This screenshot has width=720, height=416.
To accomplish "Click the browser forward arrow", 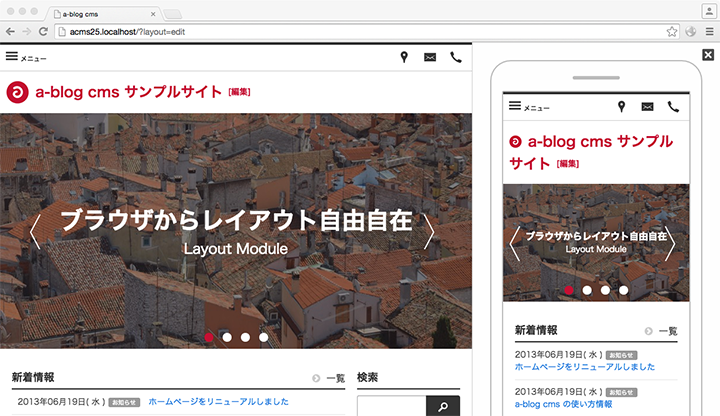I will [27, 32].
